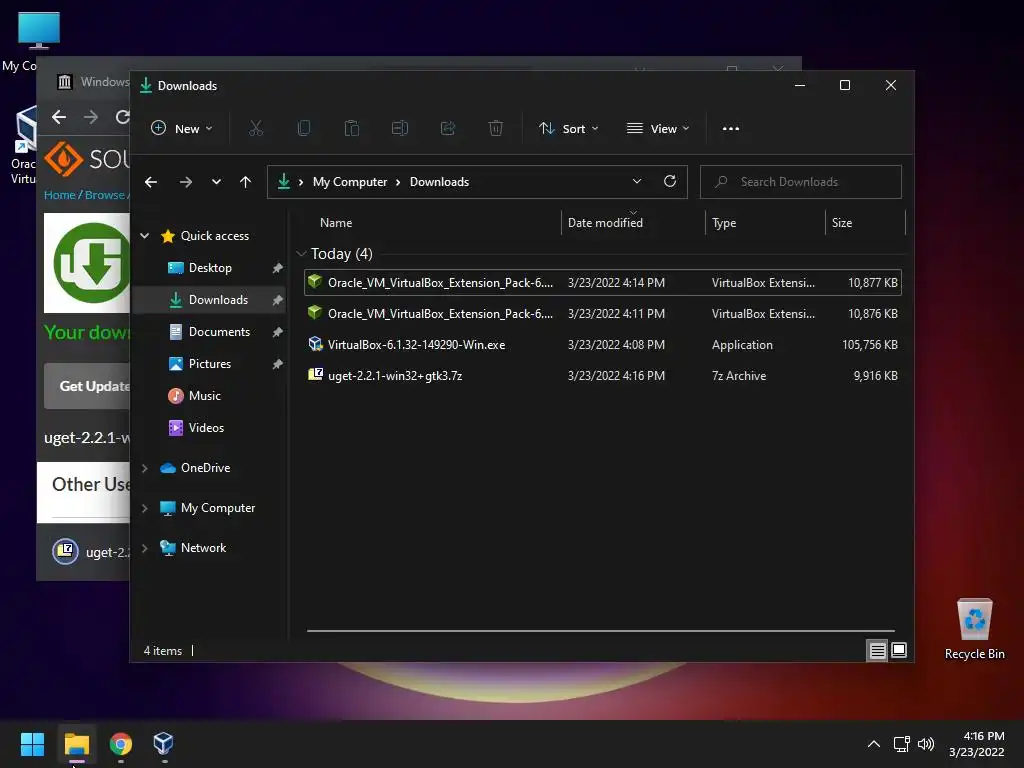This screenshot has height=768, width=1024.
Task: Click the 7z archive icon of uget file
Action: coord(315,375)
